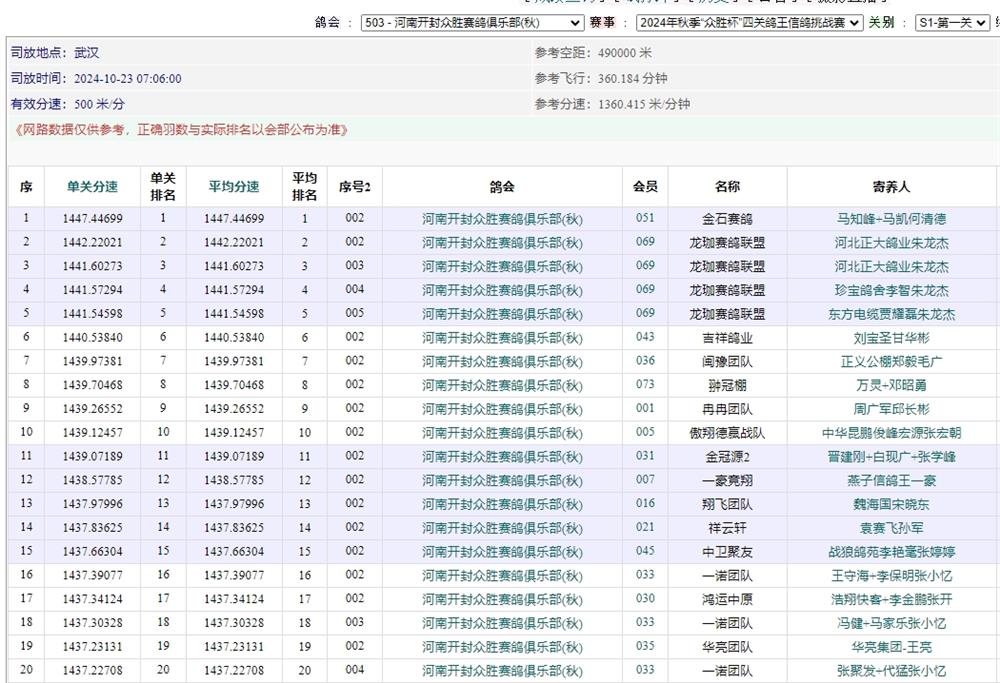Image resolution: width=1000 pixels, height=683 pixels.
Task: Open the club link in the 闽豫团队 row
Action: [x=502, y=362]
